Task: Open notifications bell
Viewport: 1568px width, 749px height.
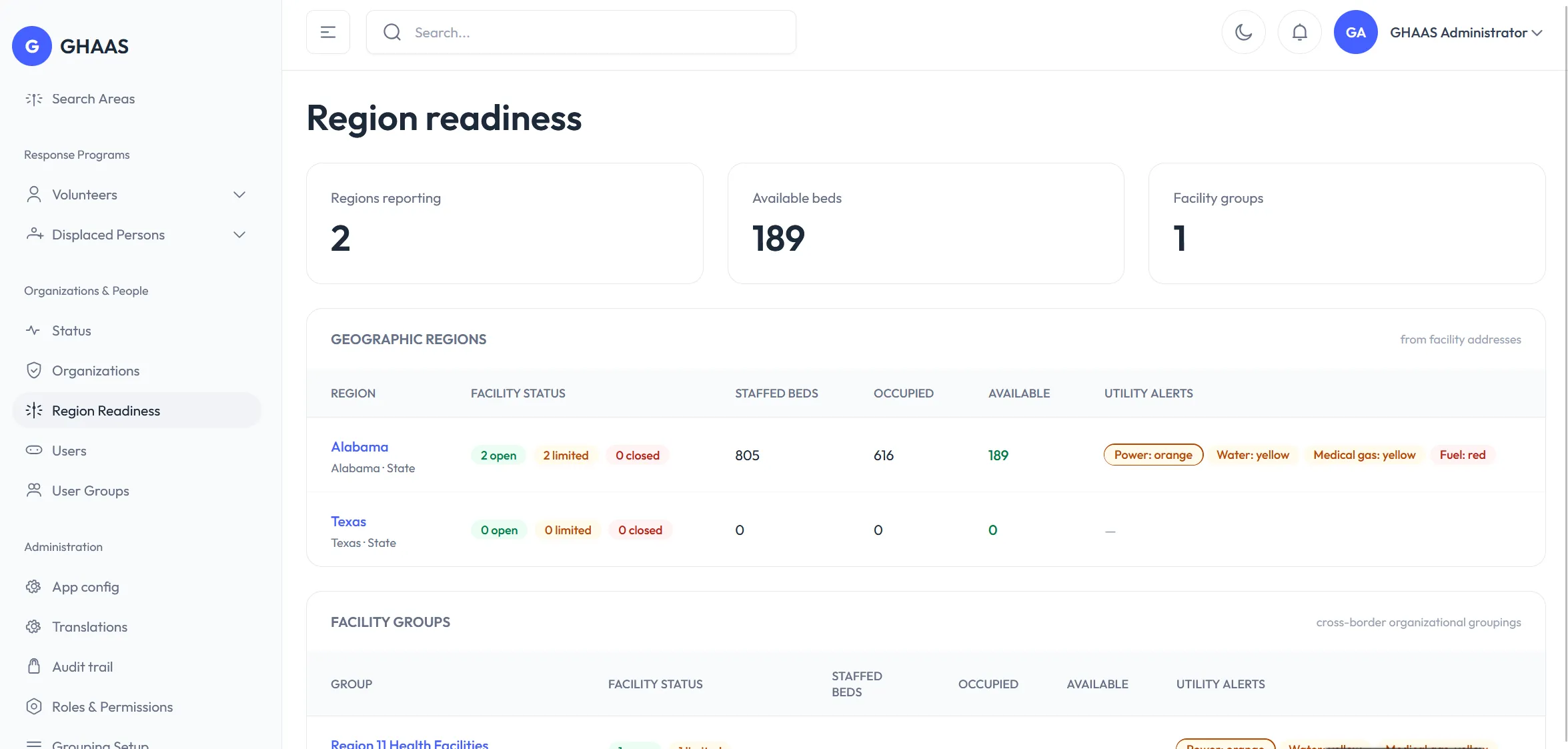Action: click(1300, 32)
